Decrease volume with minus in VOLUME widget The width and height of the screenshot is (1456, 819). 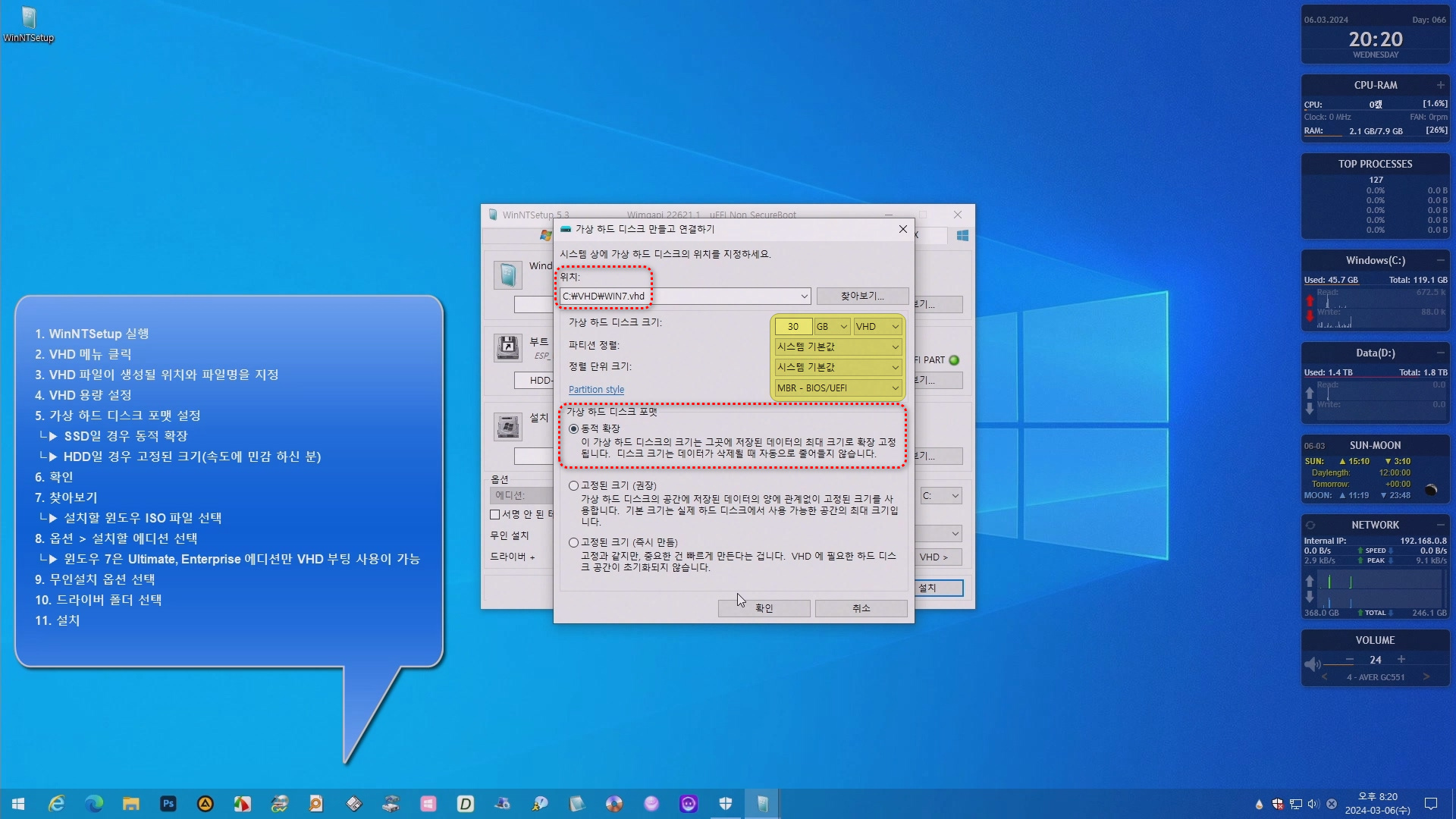1350,660
